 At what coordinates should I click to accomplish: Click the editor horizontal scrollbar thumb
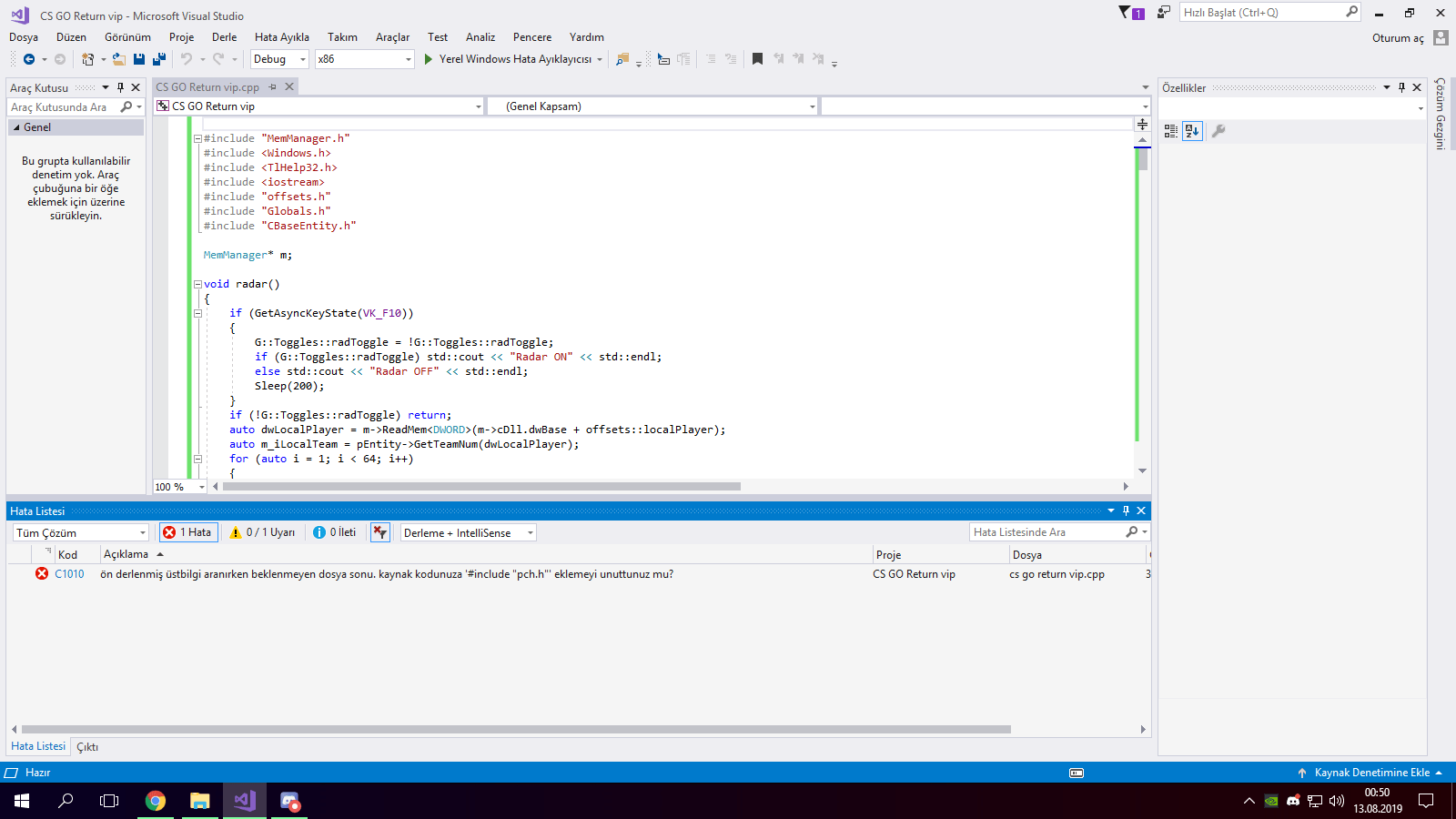tap(481, 487)
